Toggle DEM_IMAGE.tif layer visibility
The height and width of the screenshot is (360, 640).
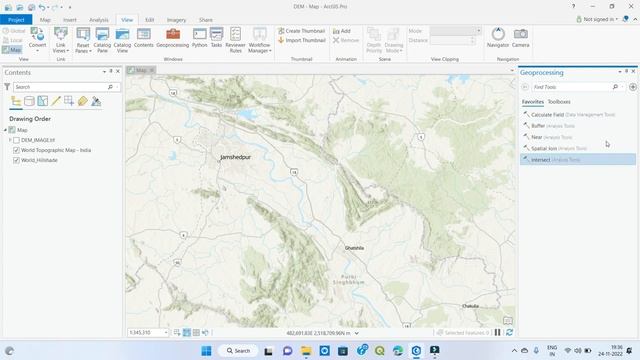(x=16, y=140)
